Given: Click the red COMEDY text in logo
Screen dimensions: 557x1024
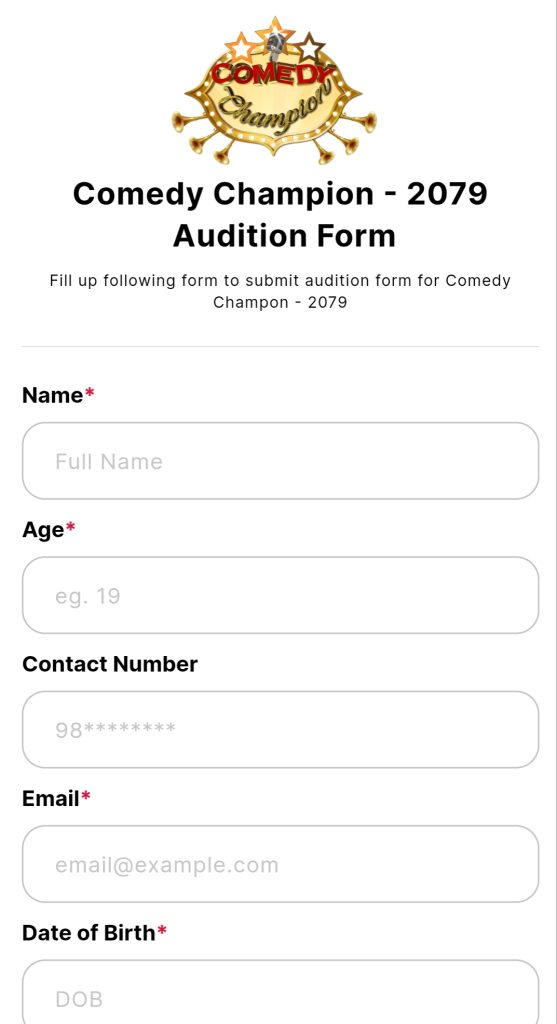Looking at the screenshot, I should [x=272, y=73].
